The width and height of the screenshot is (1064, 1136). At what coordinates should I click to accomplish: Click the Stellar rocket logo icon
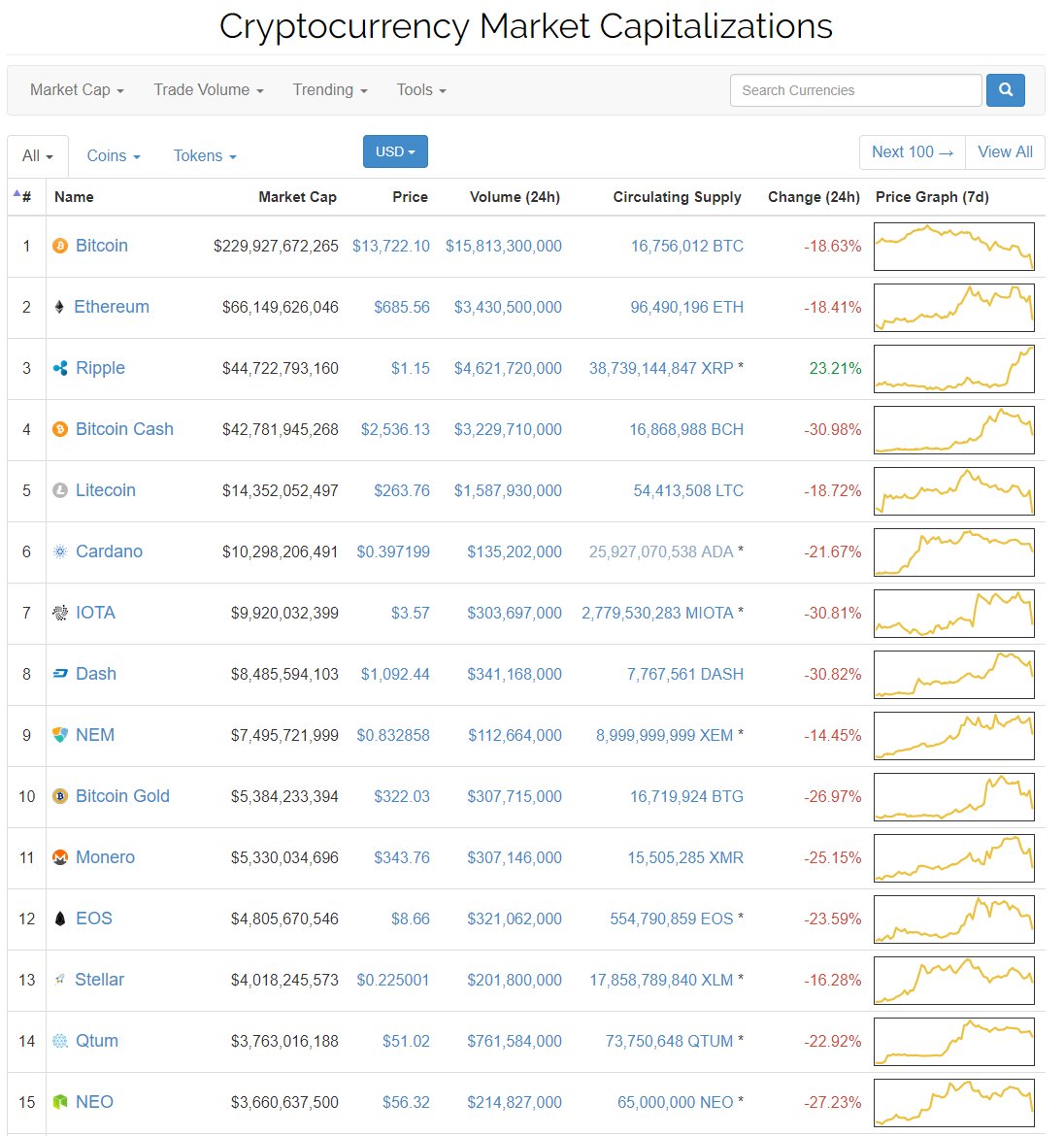pos(60,980)
